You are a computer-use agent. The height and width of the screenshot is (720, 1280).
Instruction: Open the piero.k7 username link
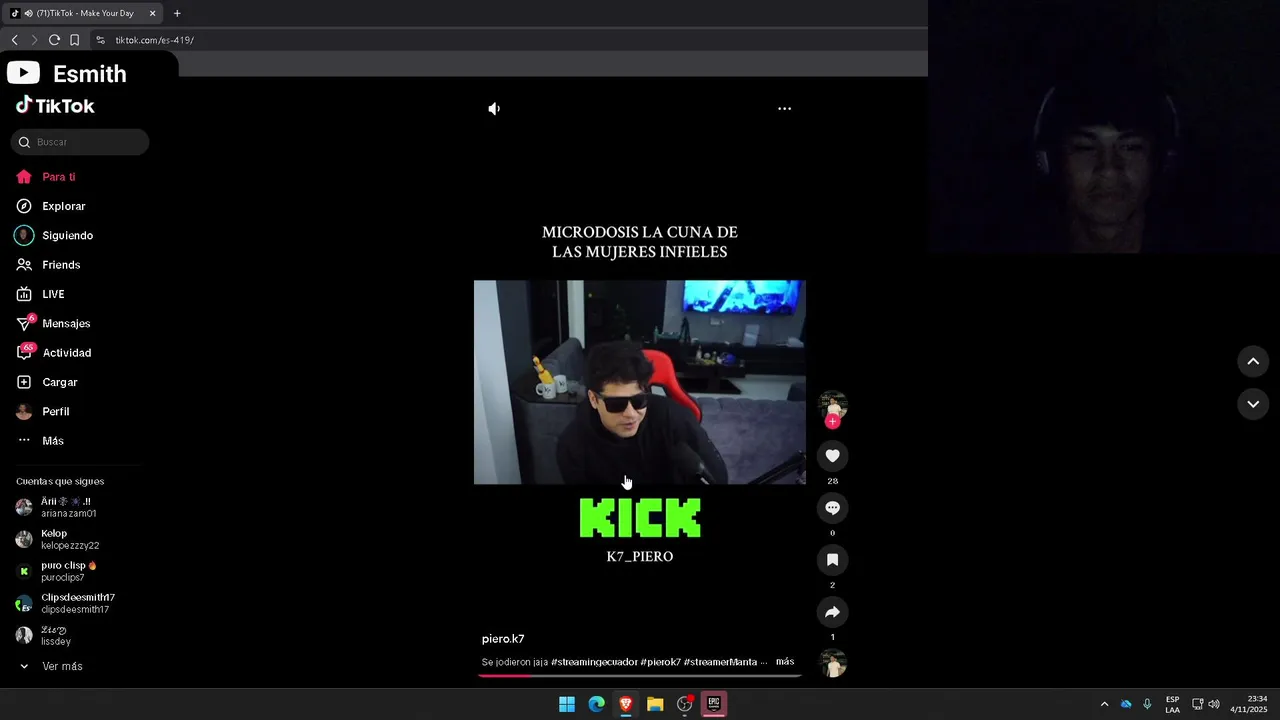(x=503, y=639)
